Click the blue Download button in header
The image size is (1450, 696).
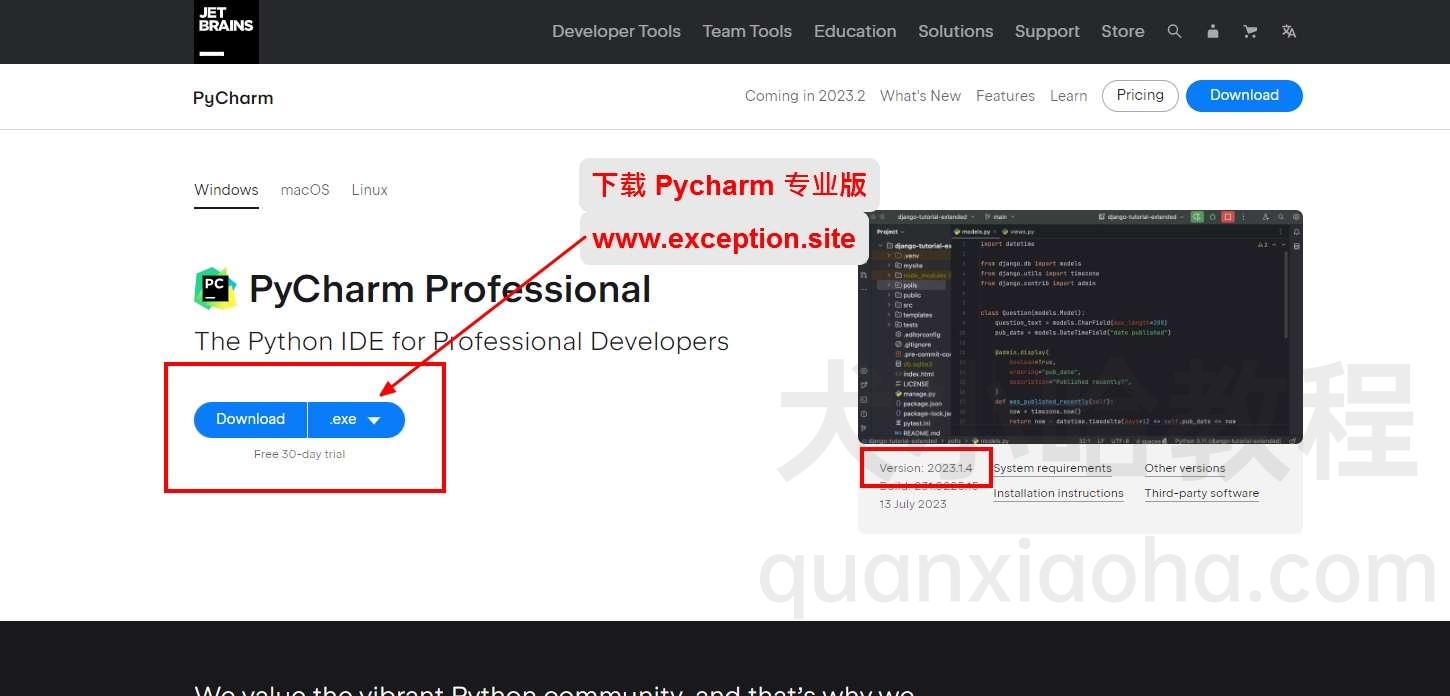(x=1244, y=96)
